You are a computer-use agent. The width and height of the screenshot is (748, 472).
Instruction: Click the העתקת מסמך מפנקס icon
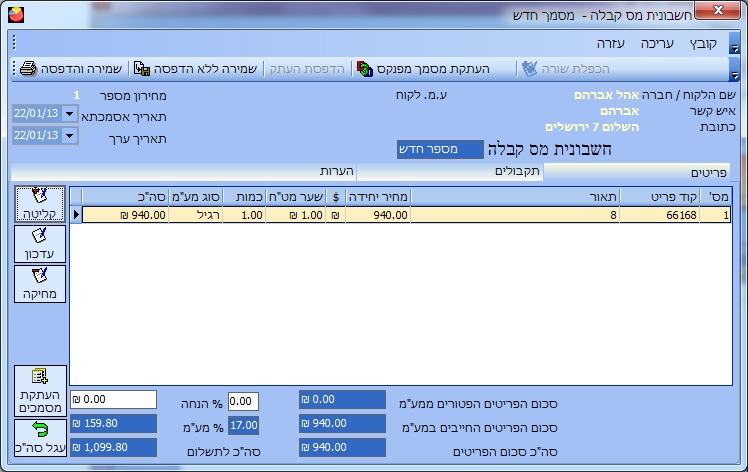click(365, 69)
